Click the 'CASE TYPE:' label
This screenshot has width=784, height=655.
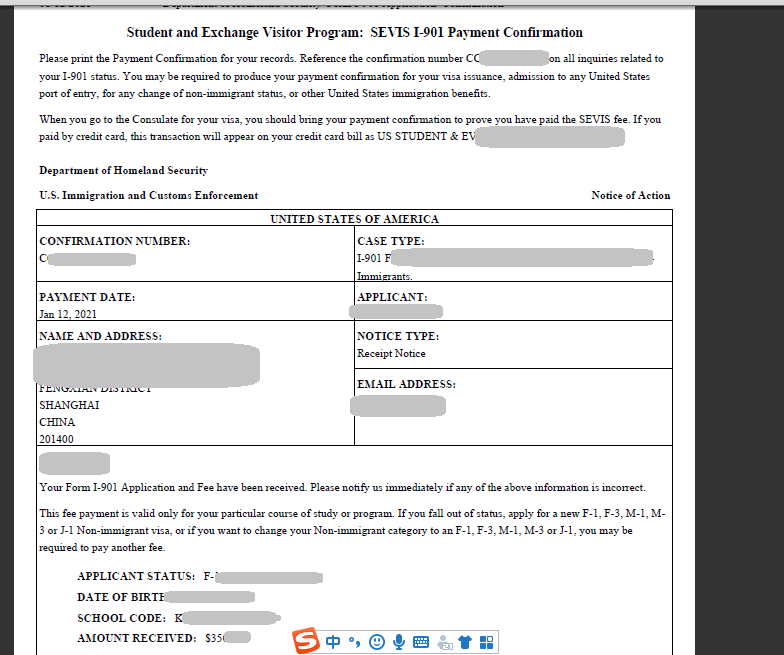[x=390, y=241]
